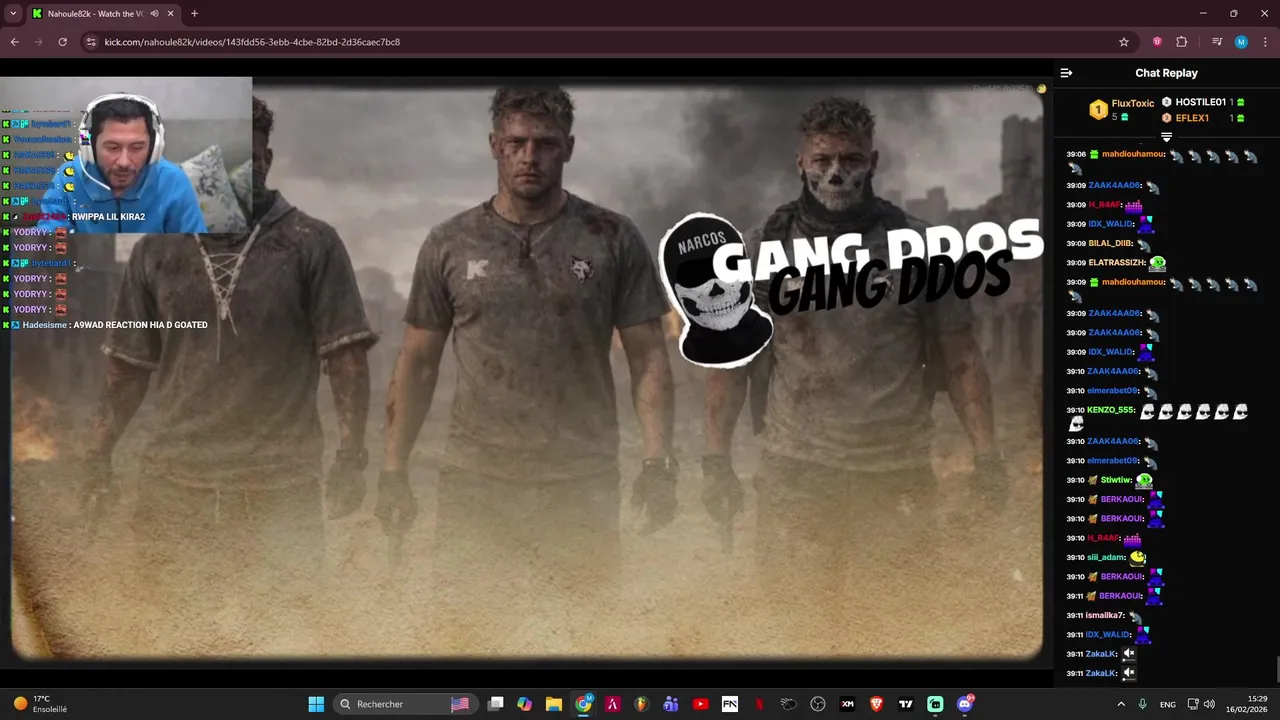Click username Sttwtiw in chat
This screenshot has width=1280, height=720.
[x=1116, y=480]
